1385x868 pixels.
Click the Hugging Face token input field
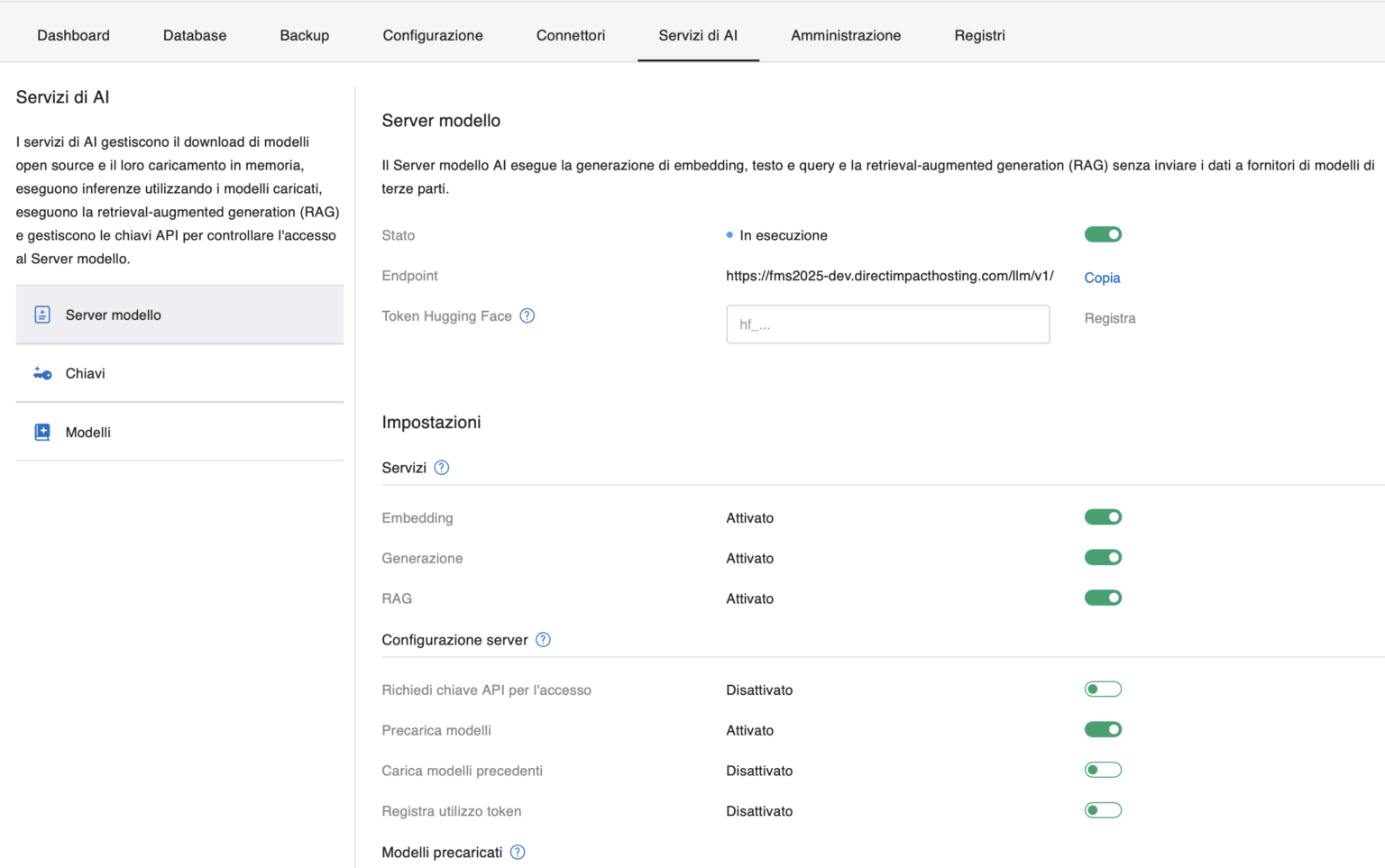887,324
